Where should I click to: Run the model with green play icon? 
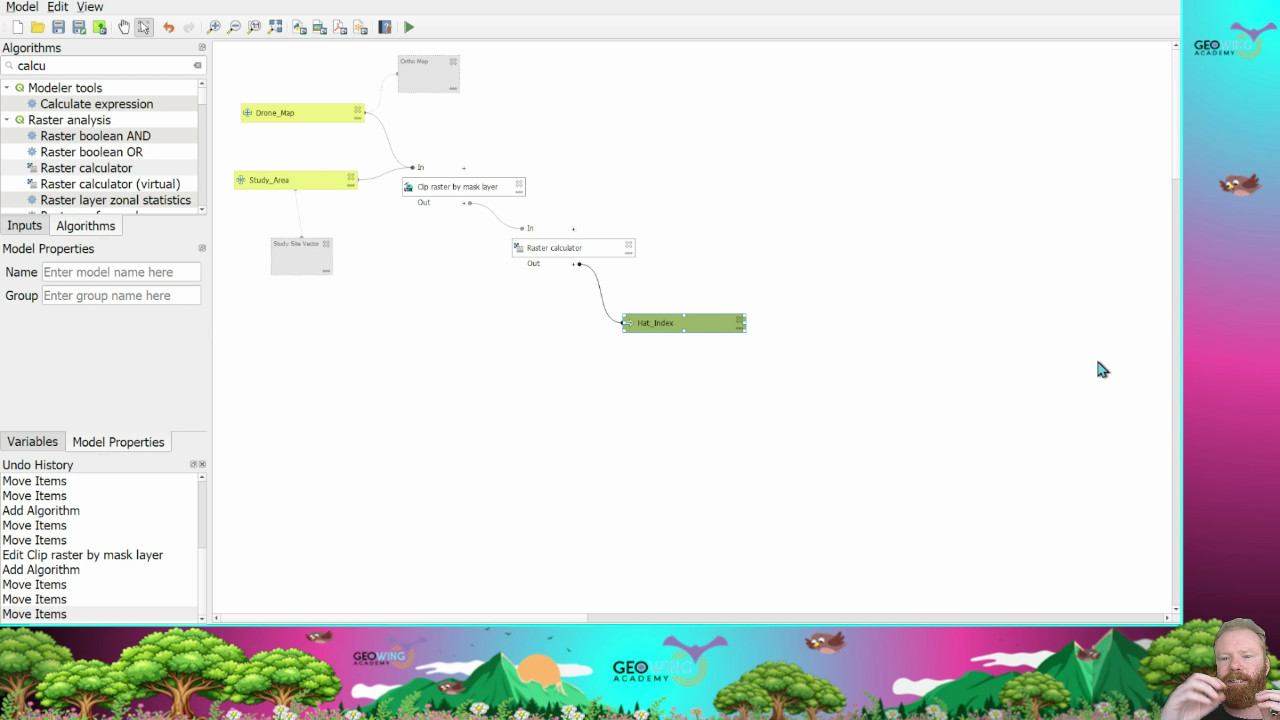pyautogui.click(x=409, y=27)
